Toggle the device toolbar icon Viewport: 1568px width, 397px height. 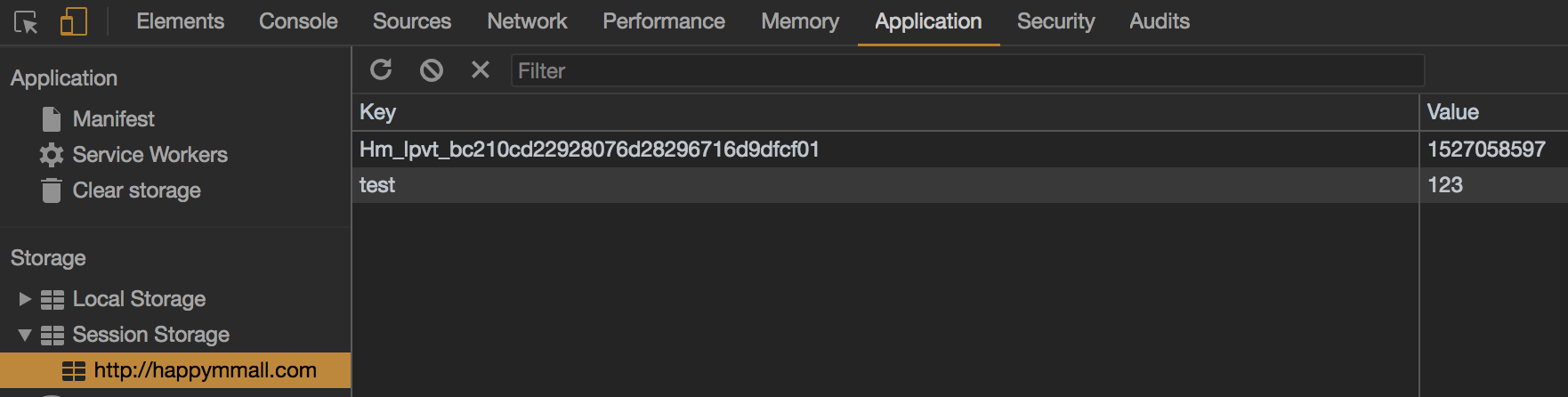click(73, 22)
